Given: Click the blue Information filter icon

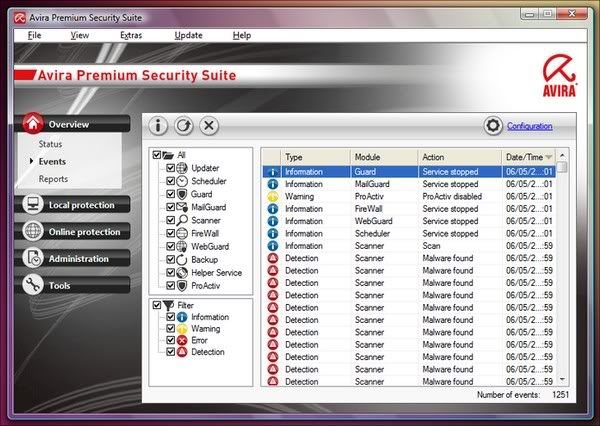Looking at the screenshot, I should [x=182, y=317].
